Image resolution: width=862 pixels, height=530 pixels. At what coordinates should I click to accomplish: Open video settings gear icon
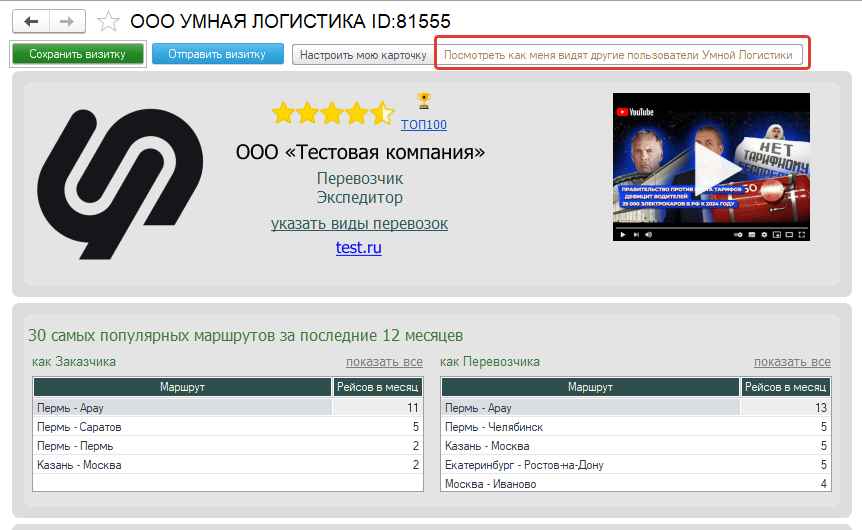764,235
